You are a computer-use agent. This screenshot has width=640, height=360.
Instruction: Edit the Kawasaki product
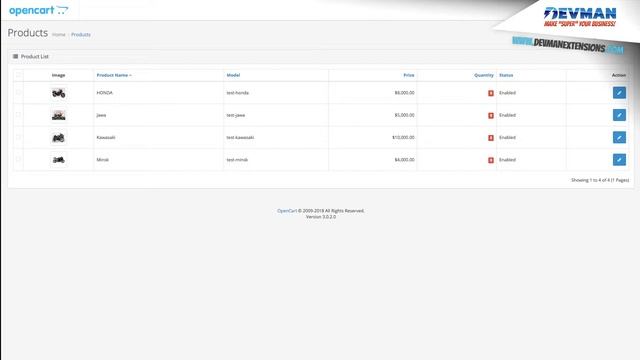pos(619,138)
